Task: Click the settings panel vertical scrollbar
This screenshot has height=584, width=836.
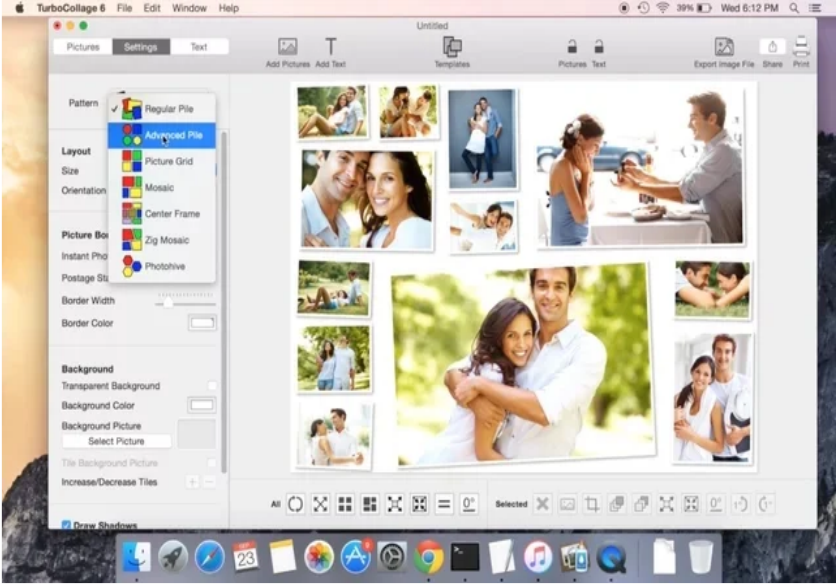Action: point(223,301)
